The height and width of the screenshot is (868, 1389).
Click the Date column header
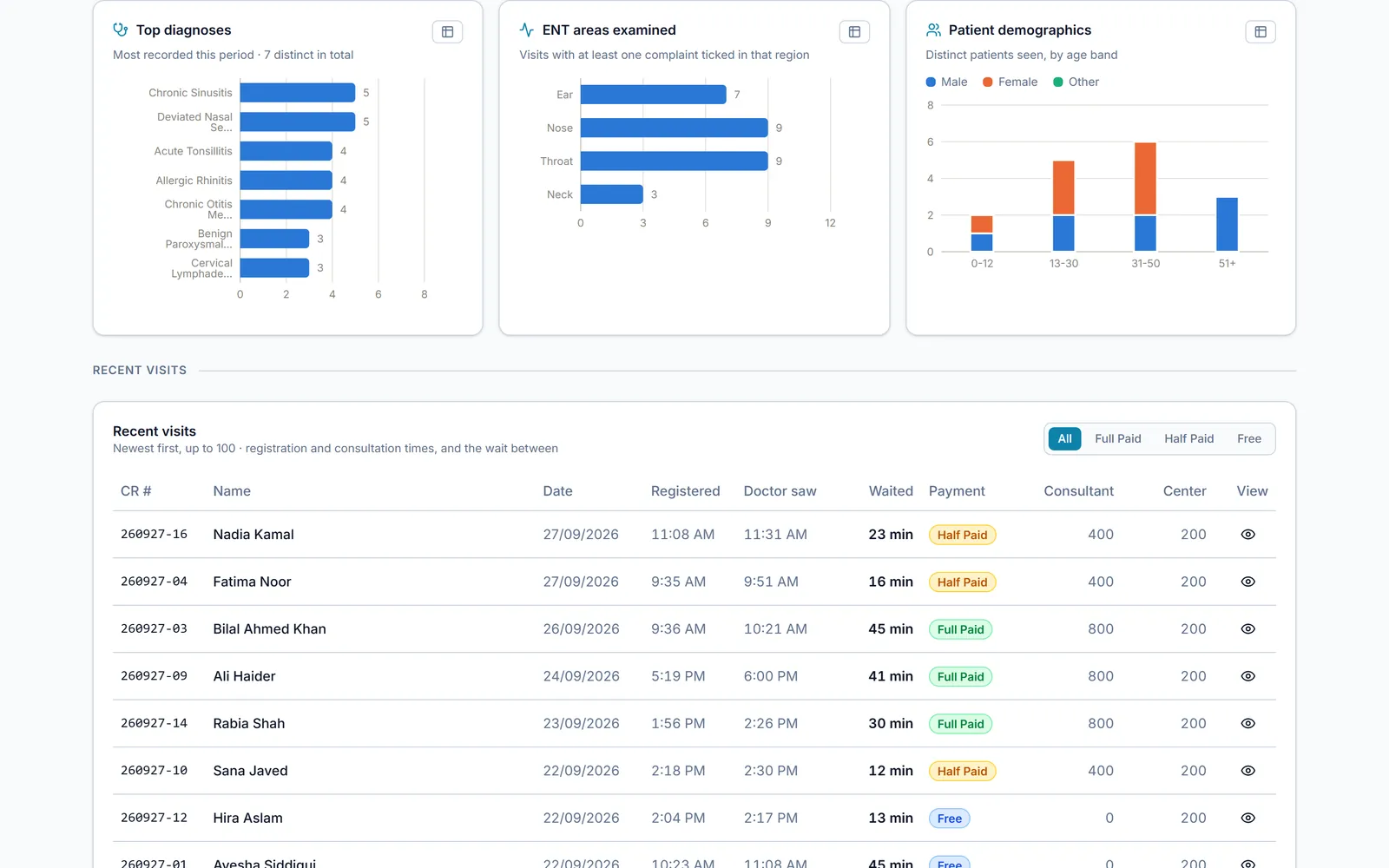pos(557,491)
